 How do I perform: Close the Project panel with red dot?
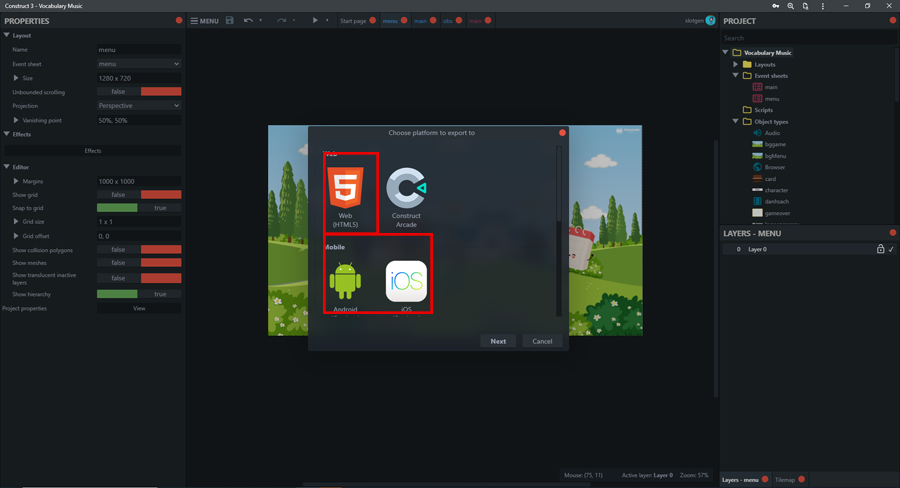click(x=893, y=20)
